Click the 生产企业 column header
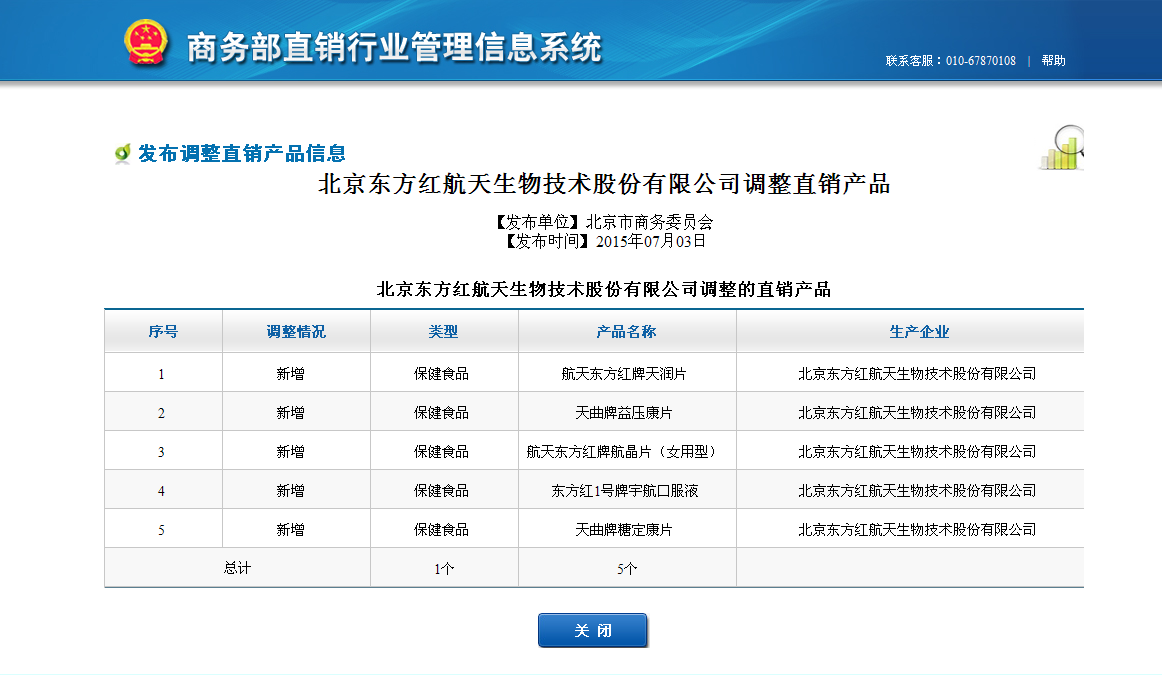Viewport: 1162px width, 675px height. (919, 332)
